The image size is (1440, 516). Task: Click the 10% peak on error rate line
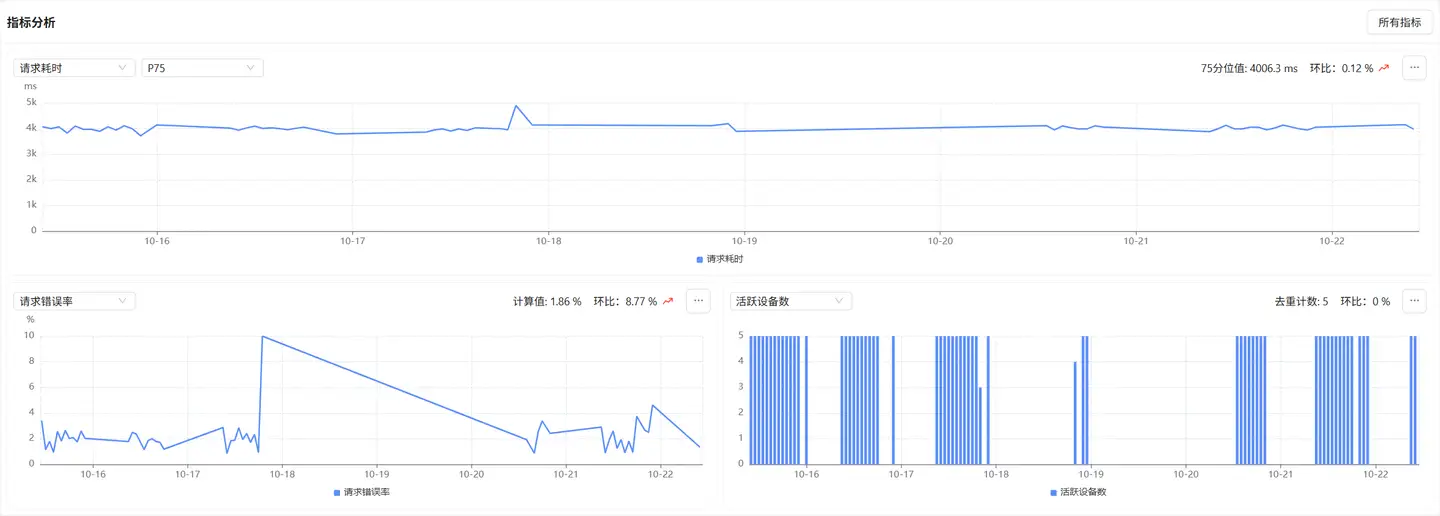[262, 337]
